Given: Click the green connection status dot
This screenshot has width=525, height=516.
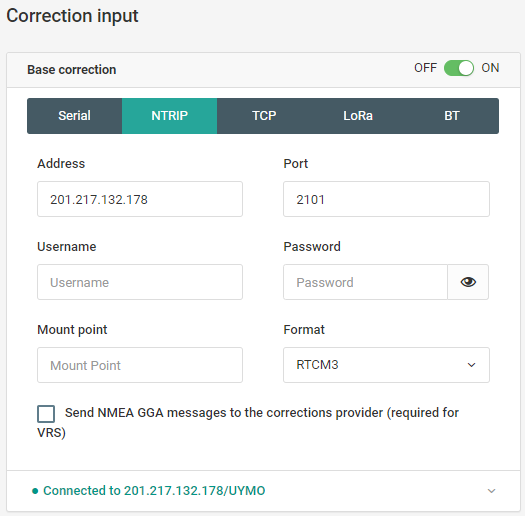Looking at the screenshot, I should click(35, 491).
